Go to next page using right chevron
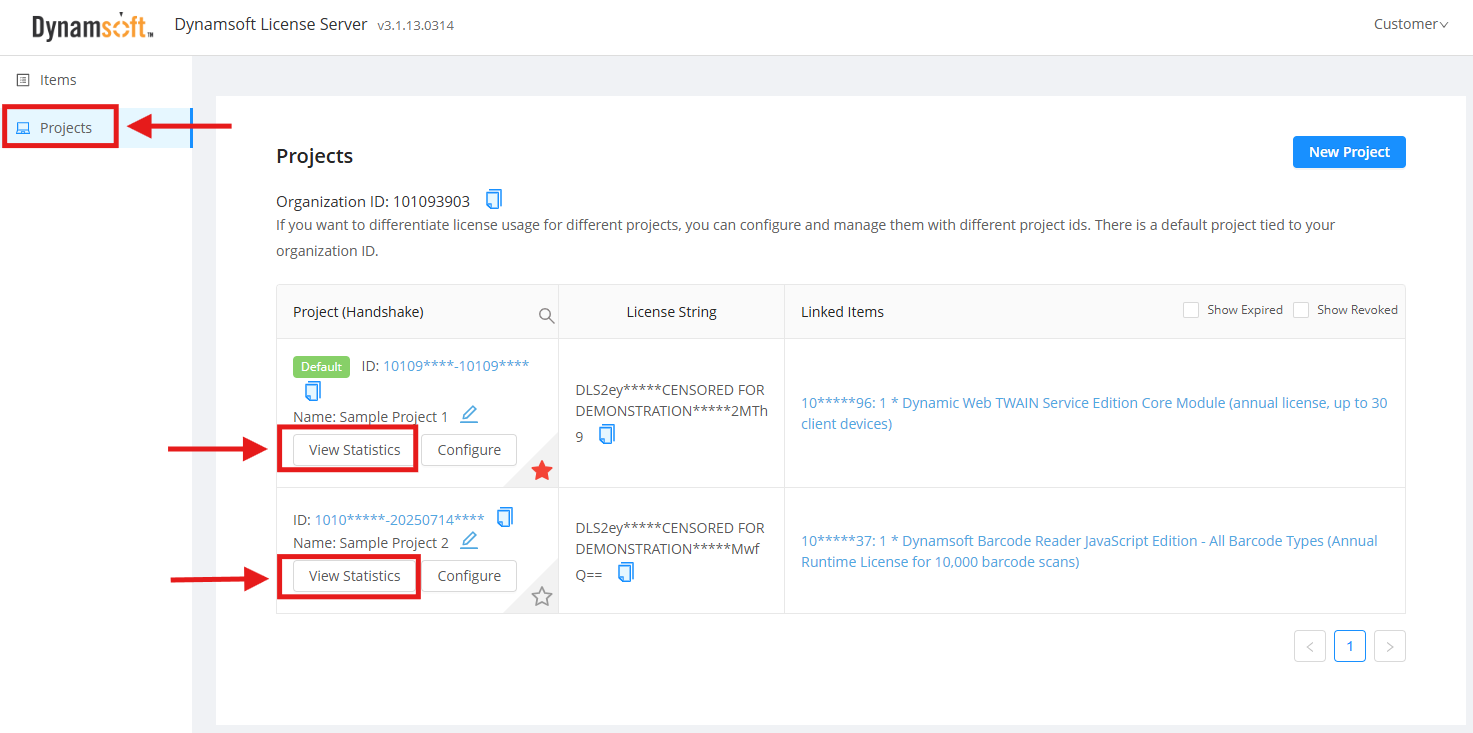Screen dimensions: 1473x733 (1390, 646)
